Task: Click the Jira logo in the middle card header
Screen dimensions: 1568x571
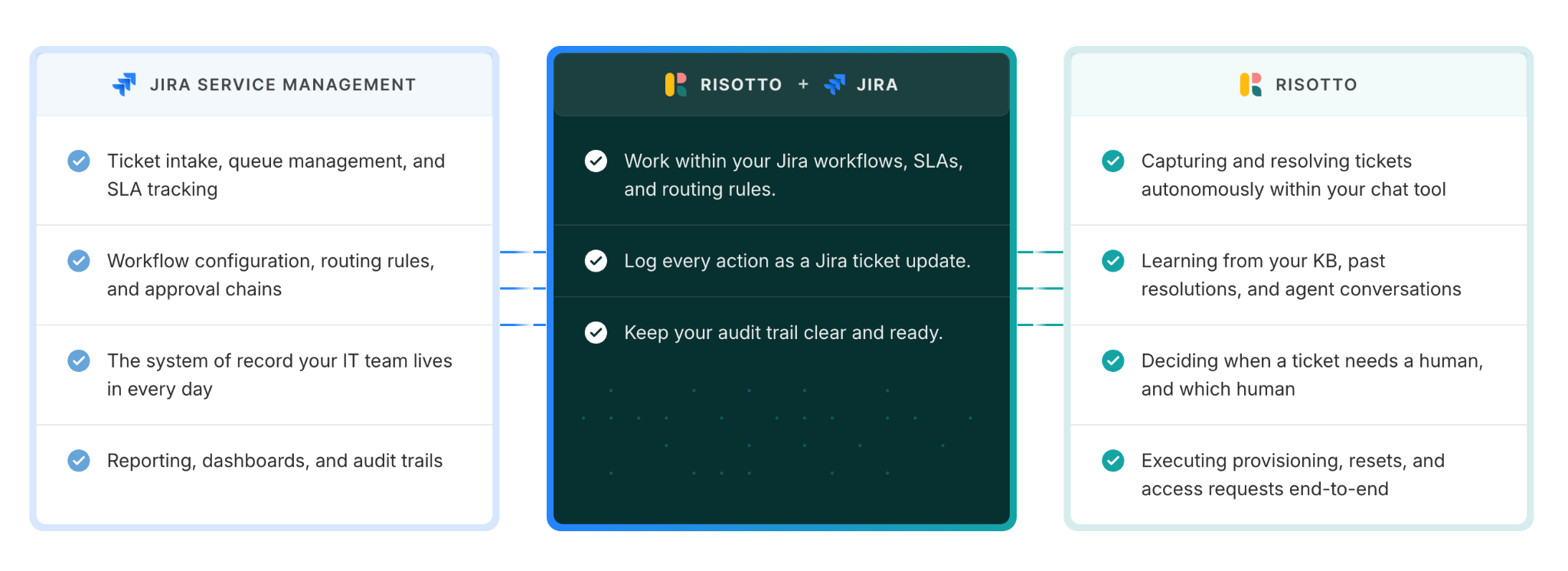Action: 835,84
